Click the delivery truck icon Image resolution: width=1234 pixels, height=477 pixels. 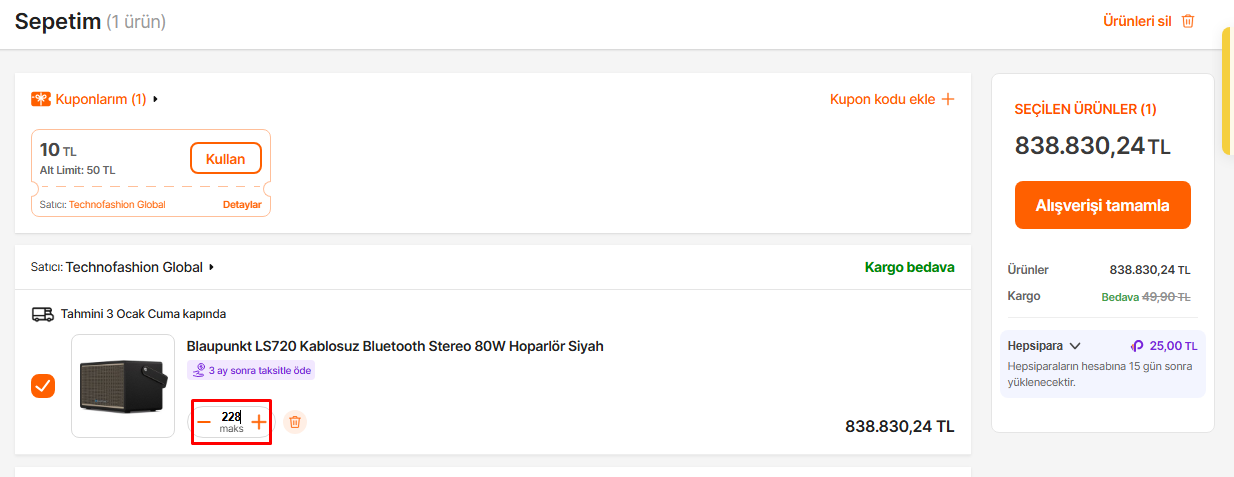[43, 314]
